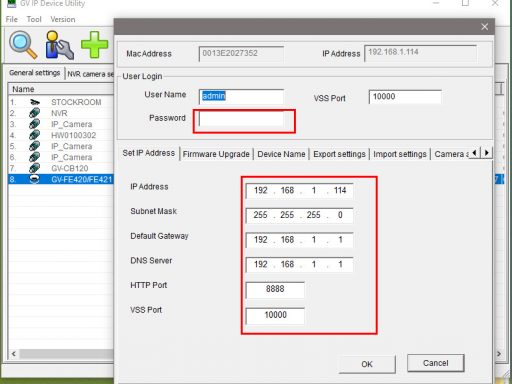This screenshot has height=384, width=512.
Task: Click the Name column header
Action: click(x=61, y=89)
